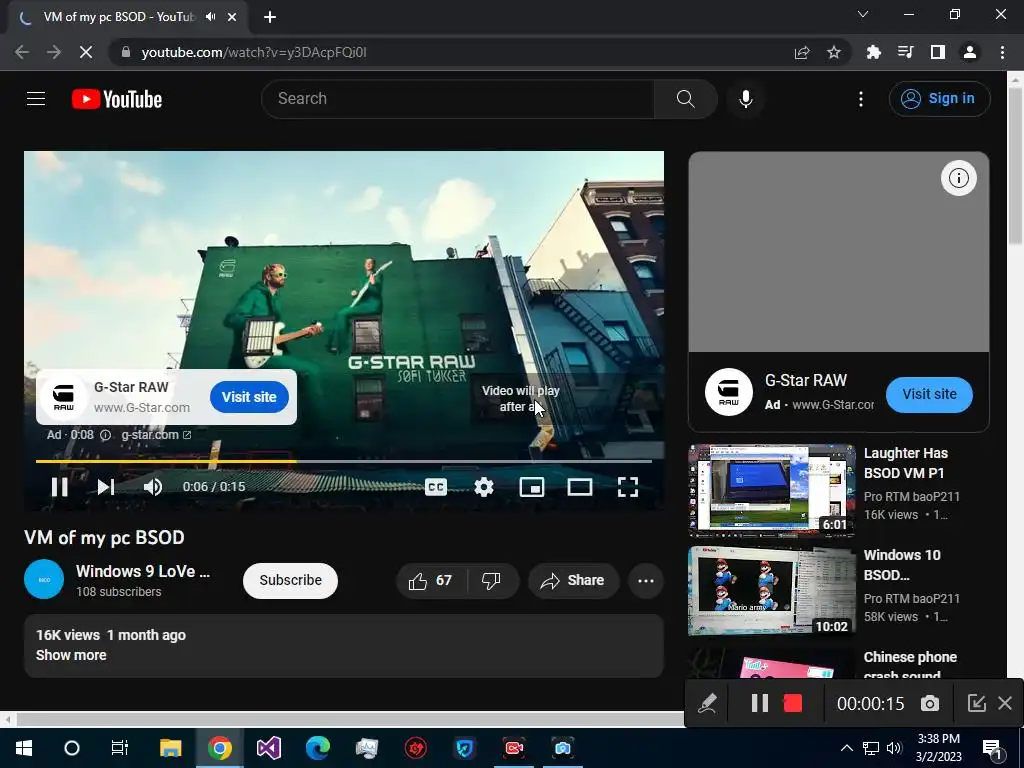The image size is (1024, 768).
Task: Mute the player volume speaker
Action: (153, 487)
